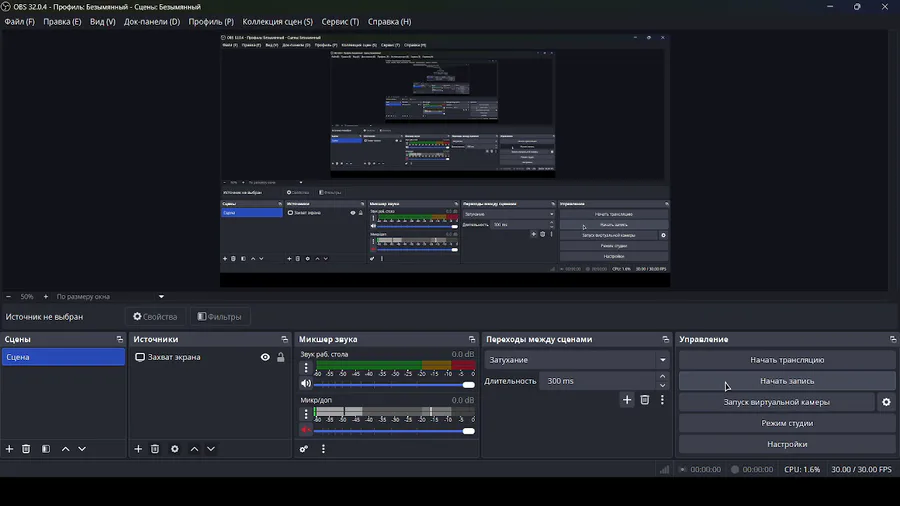Unmute the Микр/доп channel
Viewport: 900px width, 506px height.
tap(306, 430)
